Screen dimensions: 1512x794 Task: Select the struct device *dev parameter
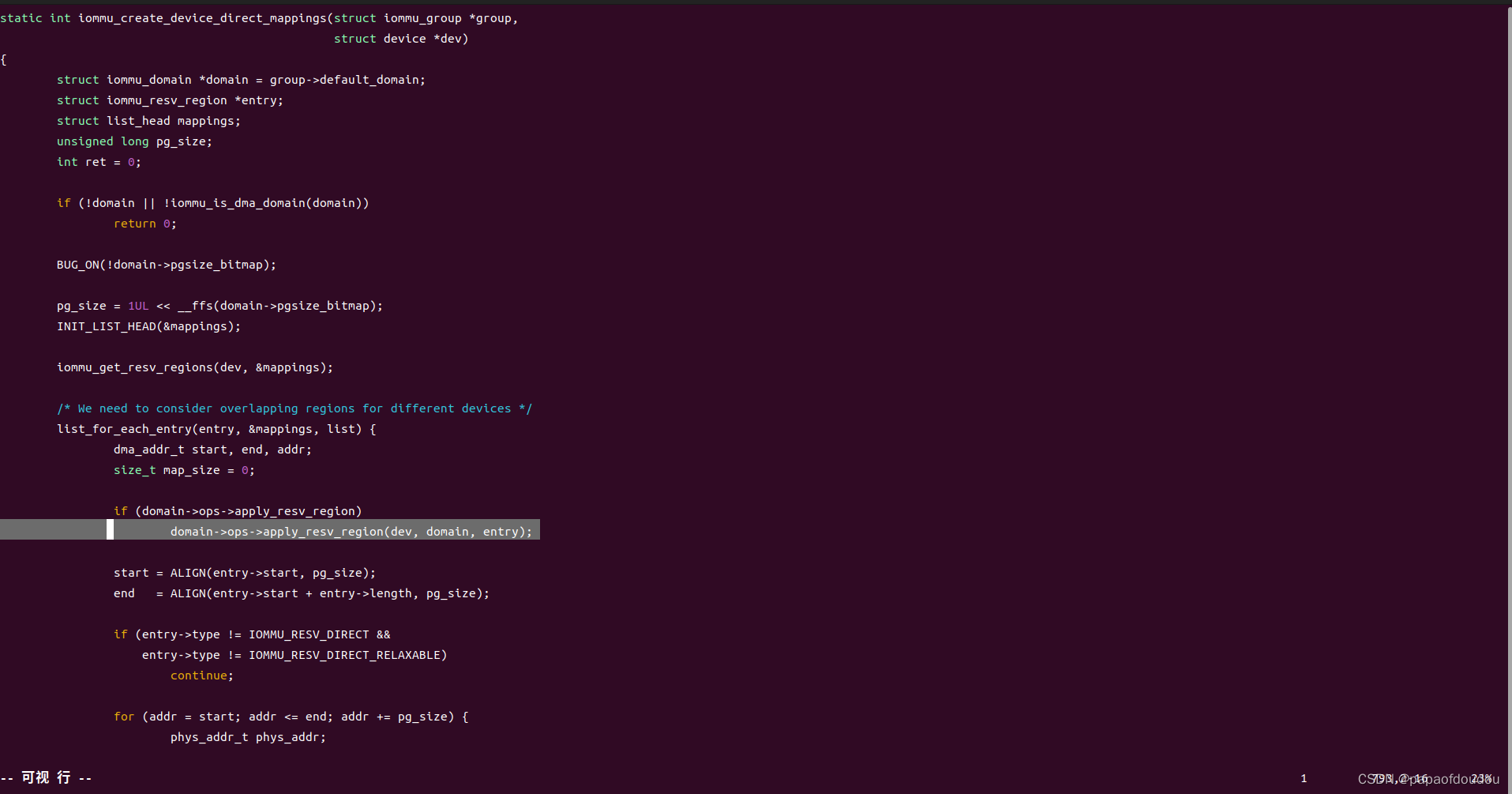pos(401,38)
